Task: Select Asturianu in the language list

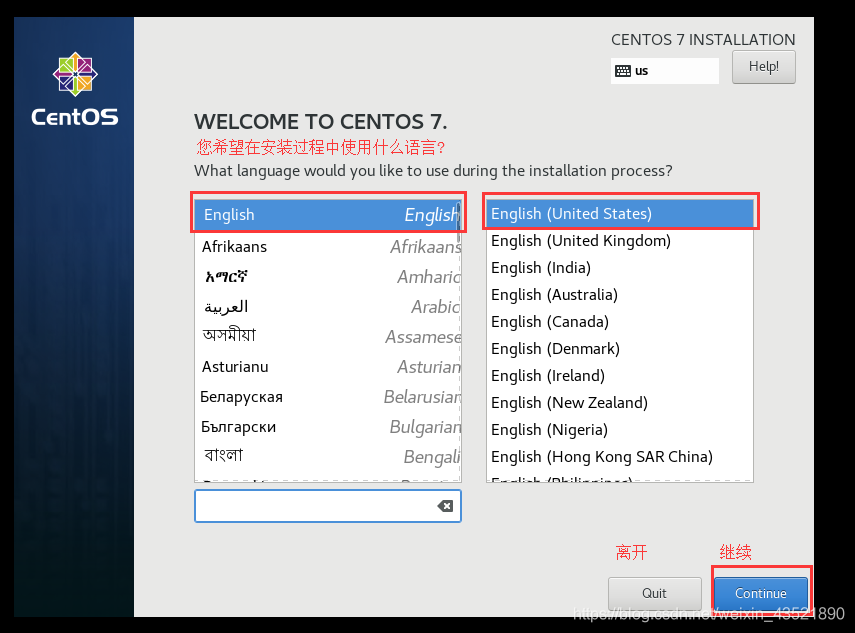Action: coord(327,366)
